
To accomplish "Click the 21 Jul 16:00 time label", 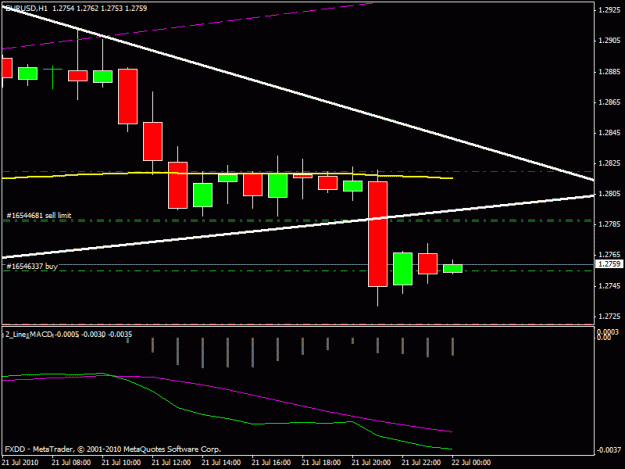I will (x=271, y=462).
